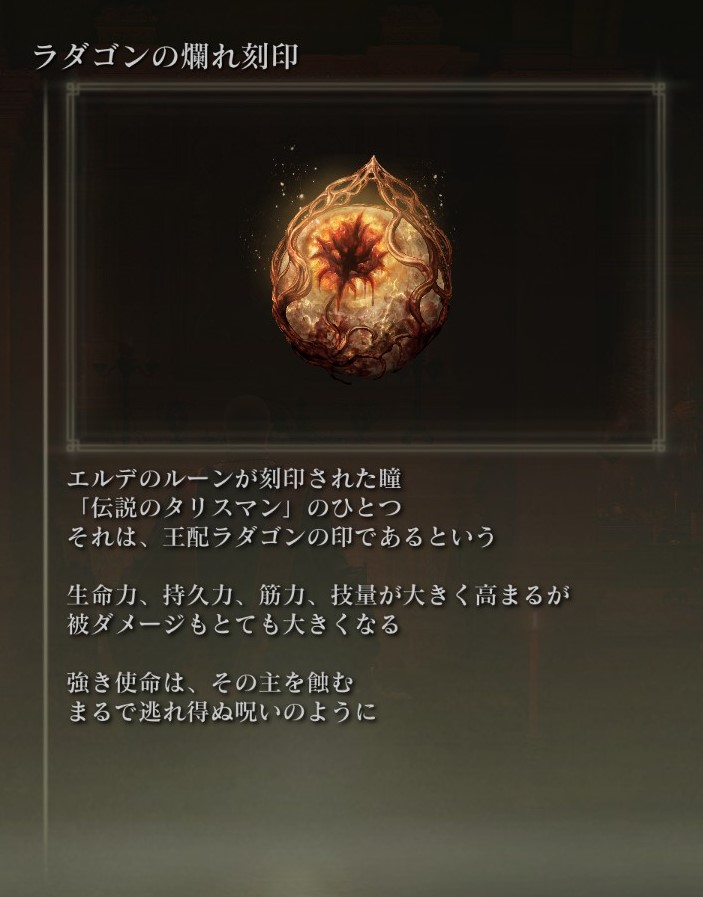The image size is (703, 897).
Task: Click the line 被ダメージもとても大きくなる
Action: pyautogui.click(x=233, y=625)
